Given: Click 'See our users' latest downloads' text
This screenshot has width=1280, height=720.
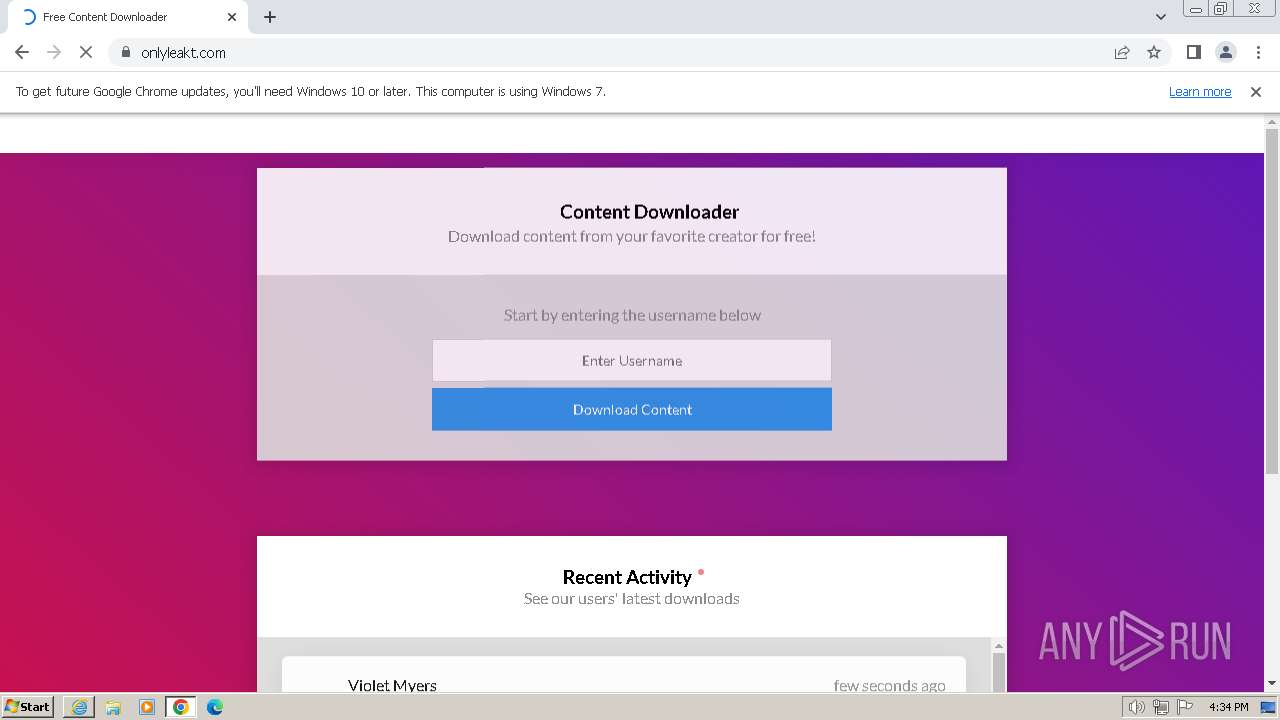Looking at the screenshot, I should pos(632,598).
